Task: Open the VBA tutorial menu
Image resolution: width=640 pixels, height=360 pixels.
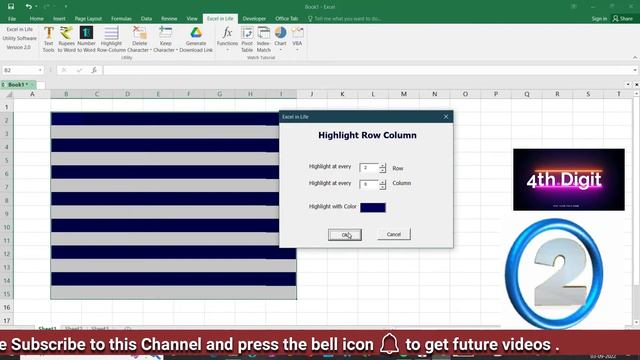Action: 297,39
